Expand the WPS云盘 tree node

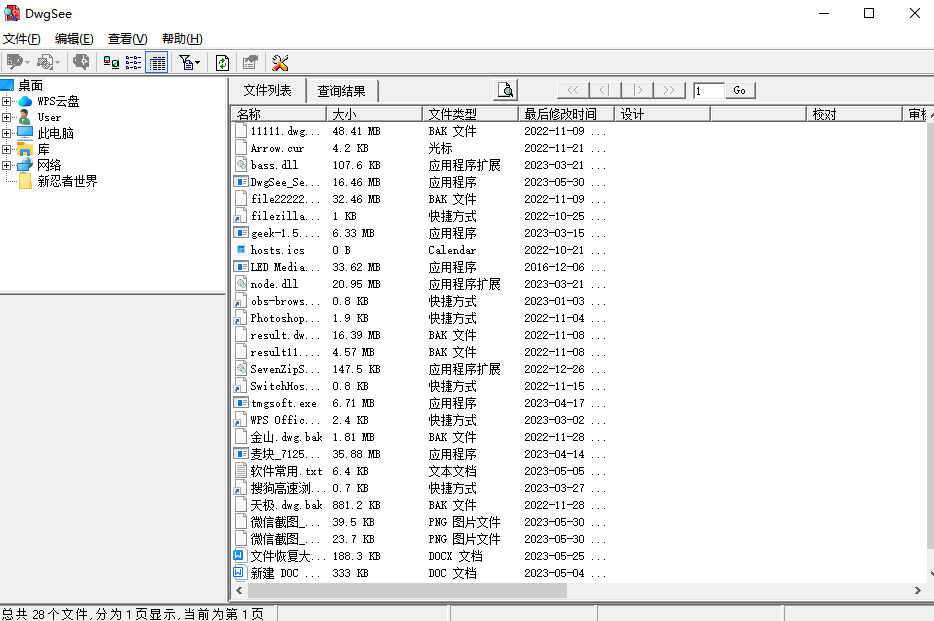pyautogui.click(x=7, y=101)
